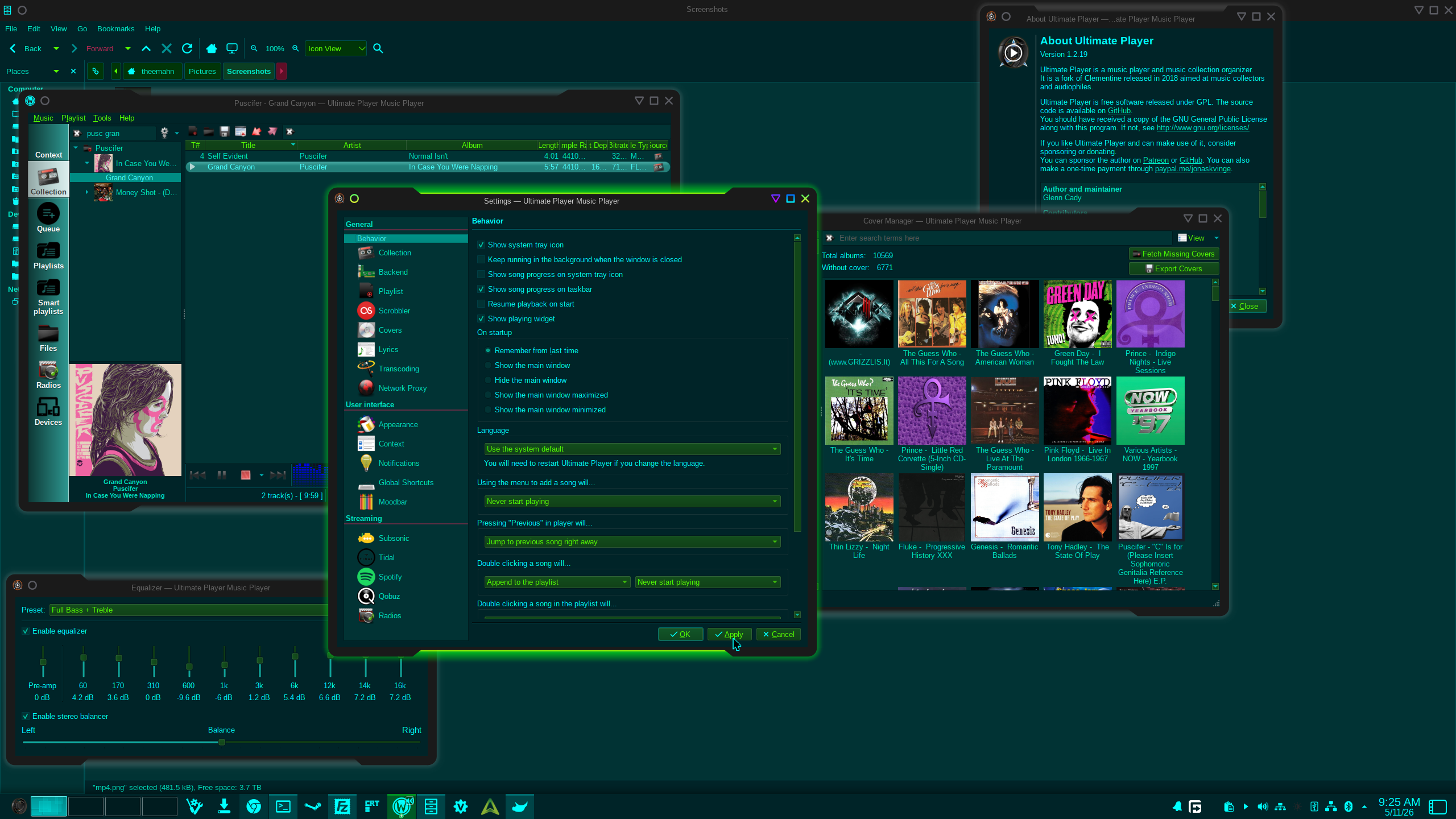The height and width of the screenshot is (819, 1456).
Task: Open Queue tab in player sidebar
Action: click(x=48, y=218)
